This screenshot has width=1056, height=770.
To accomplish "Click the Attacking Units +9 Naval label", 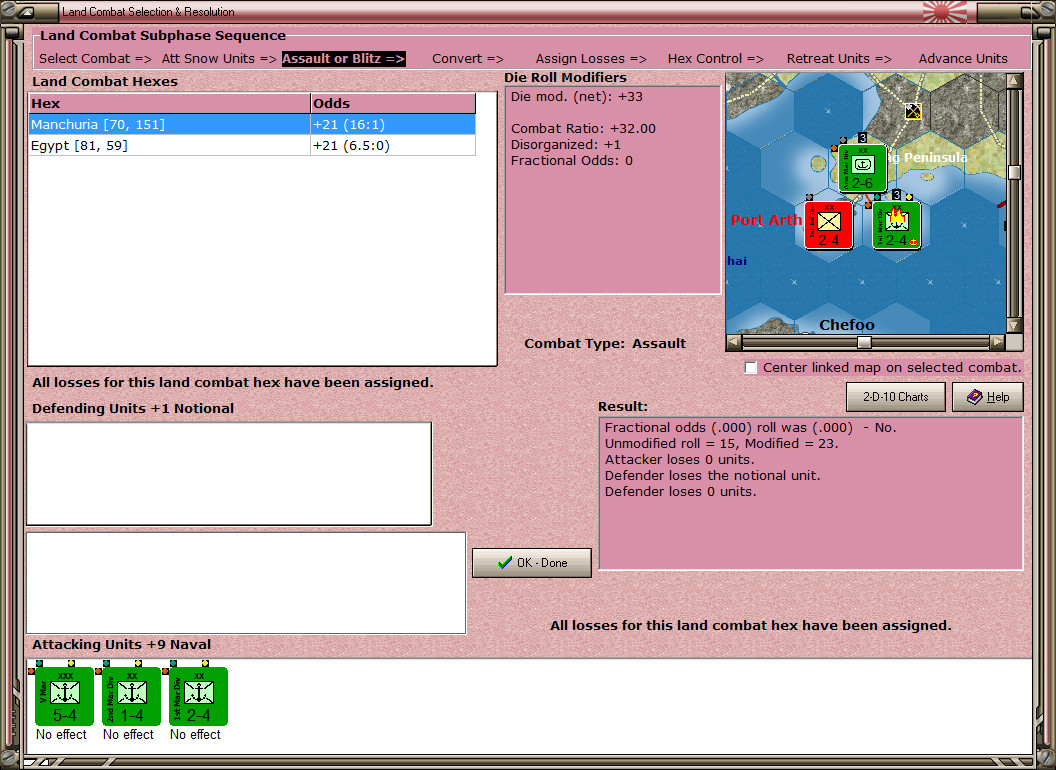I will coord(121,645).
